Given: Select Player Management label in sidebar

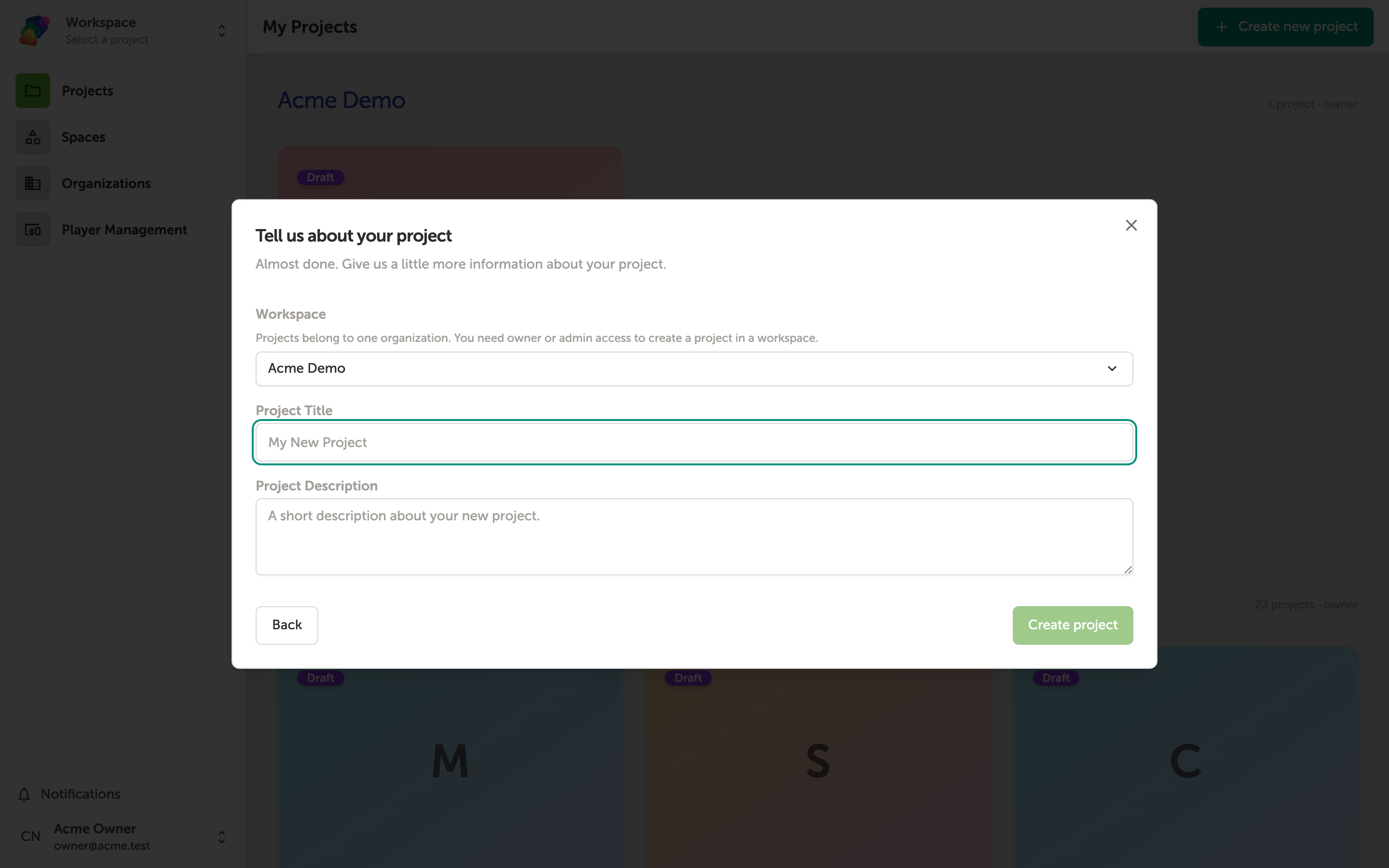Looking at the screenshot, I should [x=124, y=230].
